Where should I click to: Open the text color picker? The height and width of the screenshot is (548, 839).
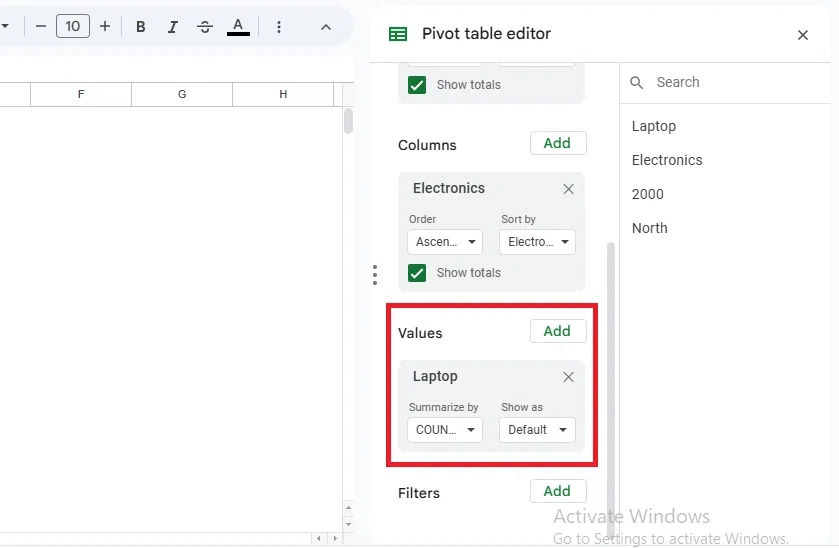point(238,27)
